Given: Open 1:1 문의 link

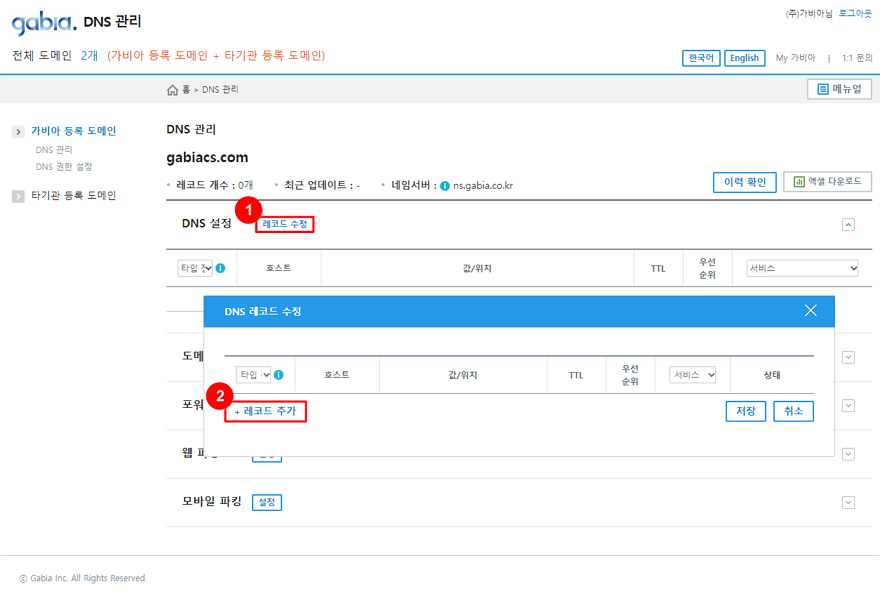Looking at the screenshot, I should tap(857, 58).
